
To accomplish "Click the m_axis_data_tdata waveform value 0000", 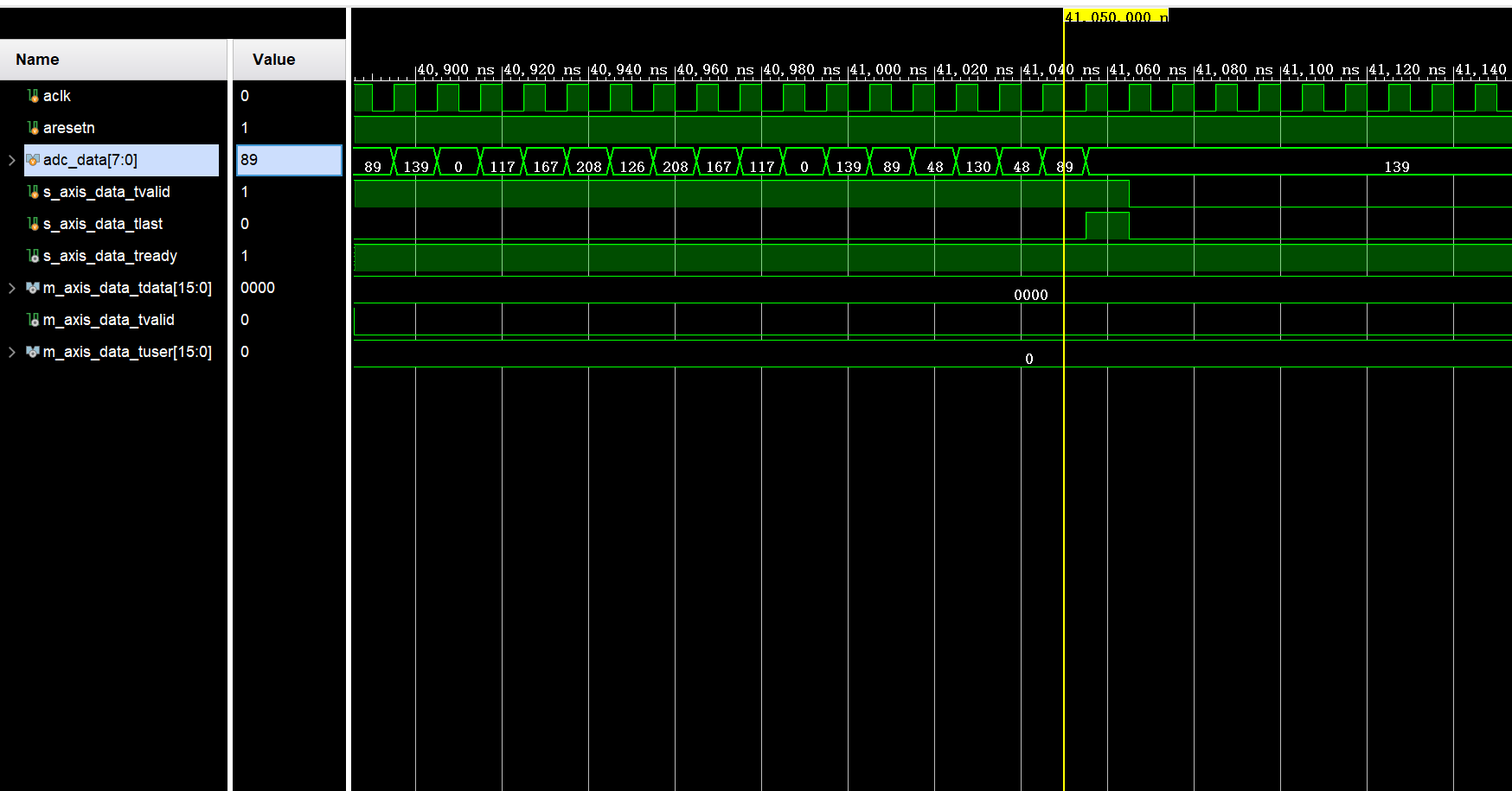I will click(x=1031, y=295).
